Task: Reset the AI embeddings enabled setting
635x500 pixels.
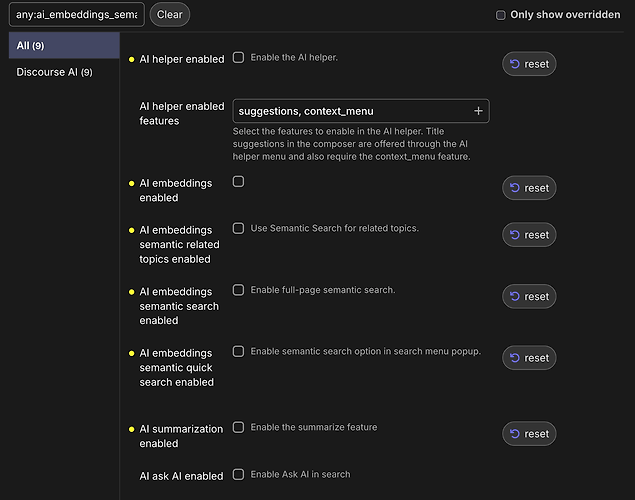Action: point(529,188)
